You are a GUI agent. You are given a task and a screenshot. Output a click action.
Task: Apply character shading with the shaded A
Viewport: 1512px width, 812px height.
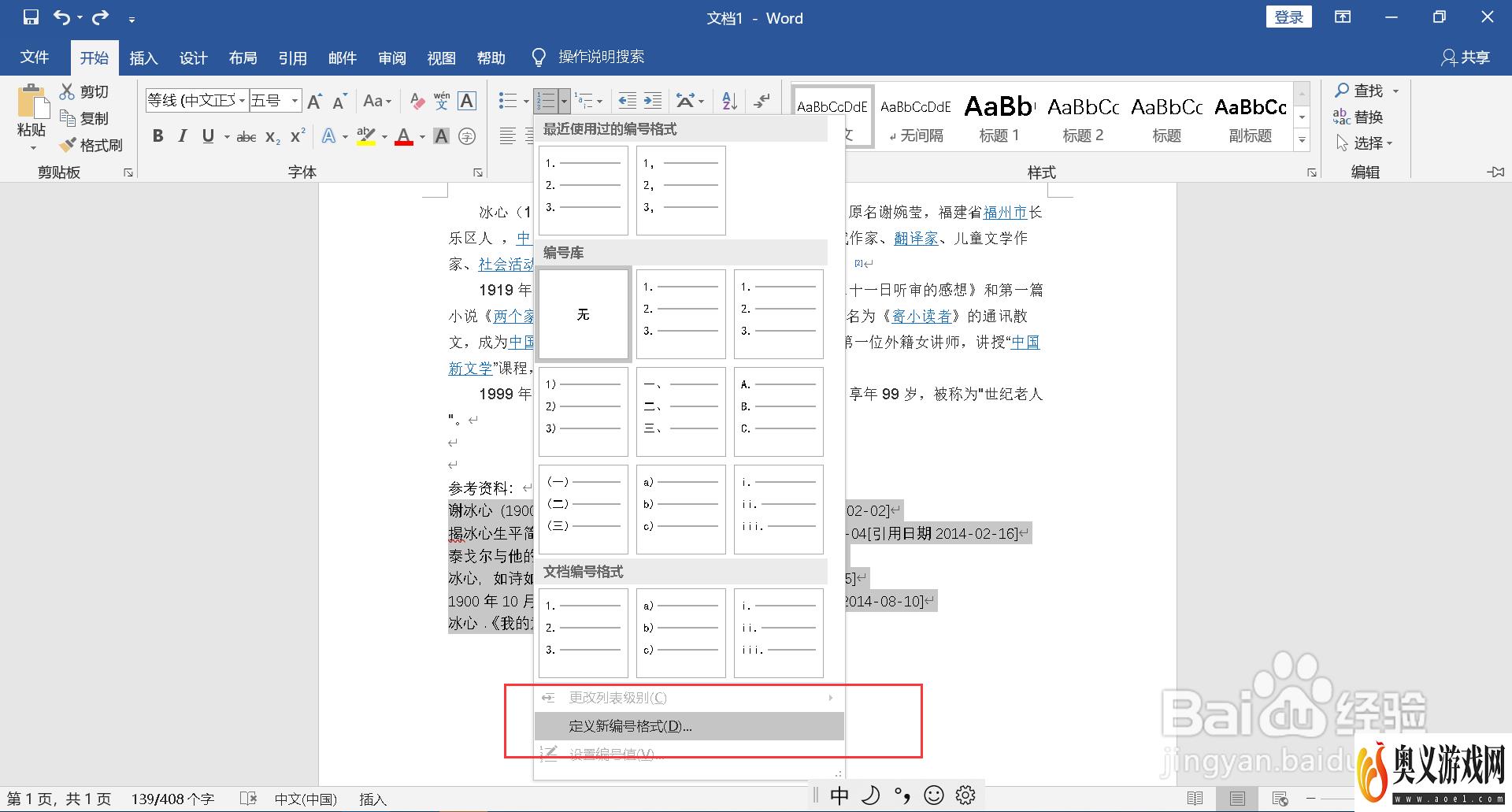(442, 136)
